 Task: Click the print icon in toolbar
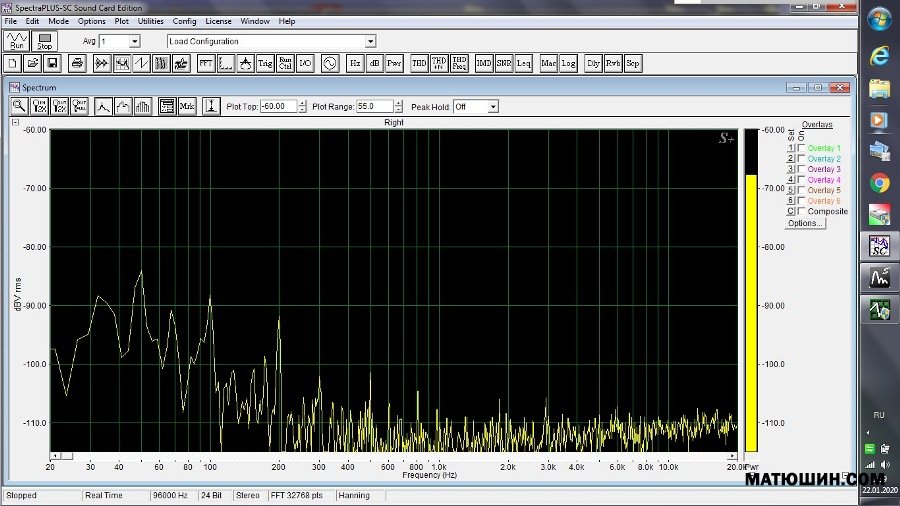(x=77, y=63)
